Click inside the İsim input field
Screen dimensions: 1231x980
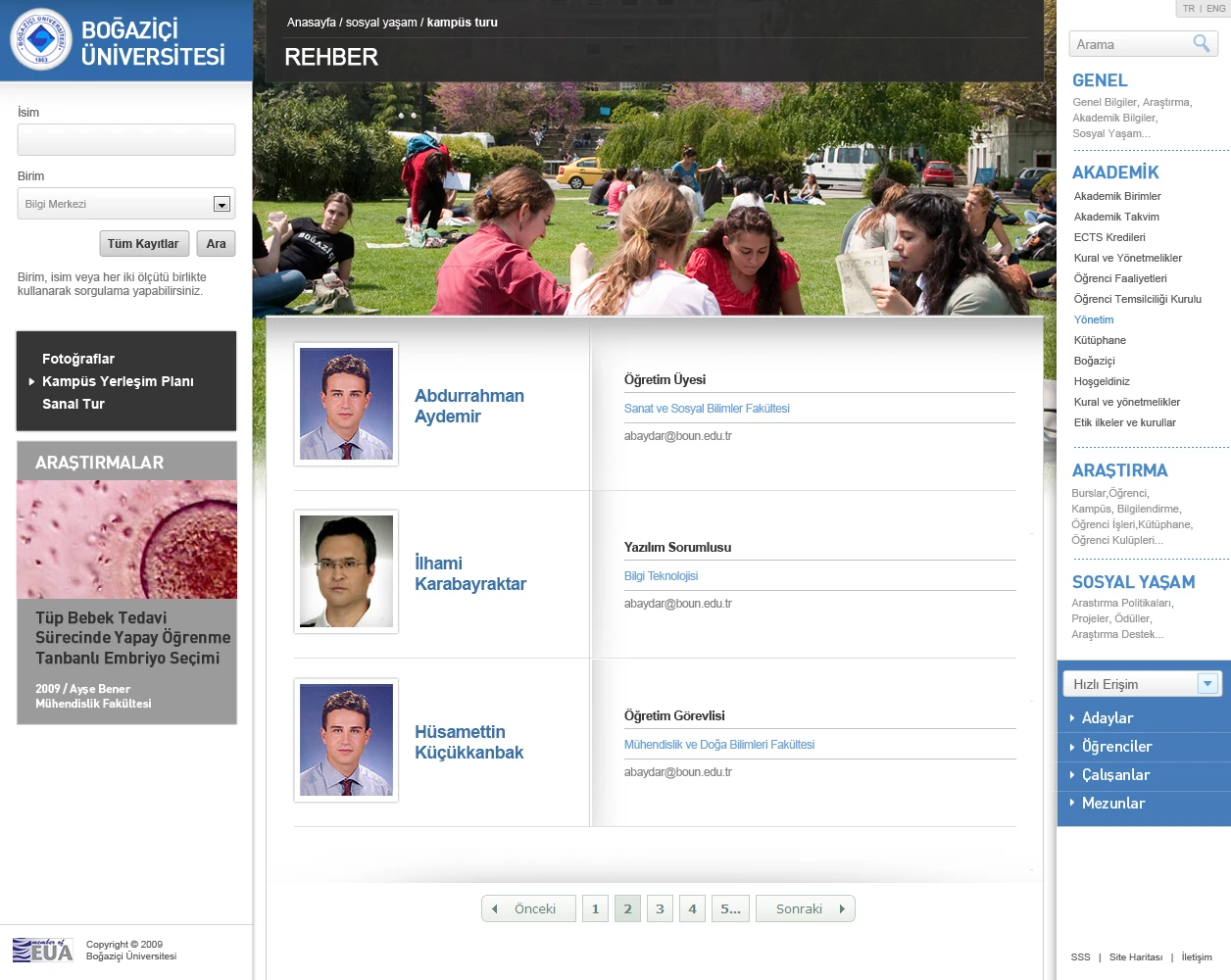(126, 139)
